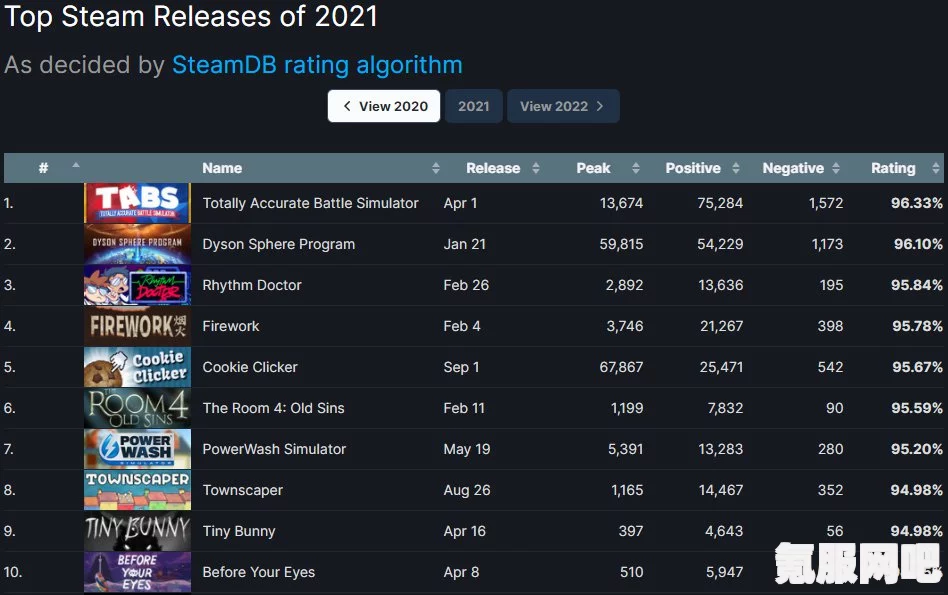
Task: Open the Cookie Clicker thumbnail image
Action: [137, 367]
